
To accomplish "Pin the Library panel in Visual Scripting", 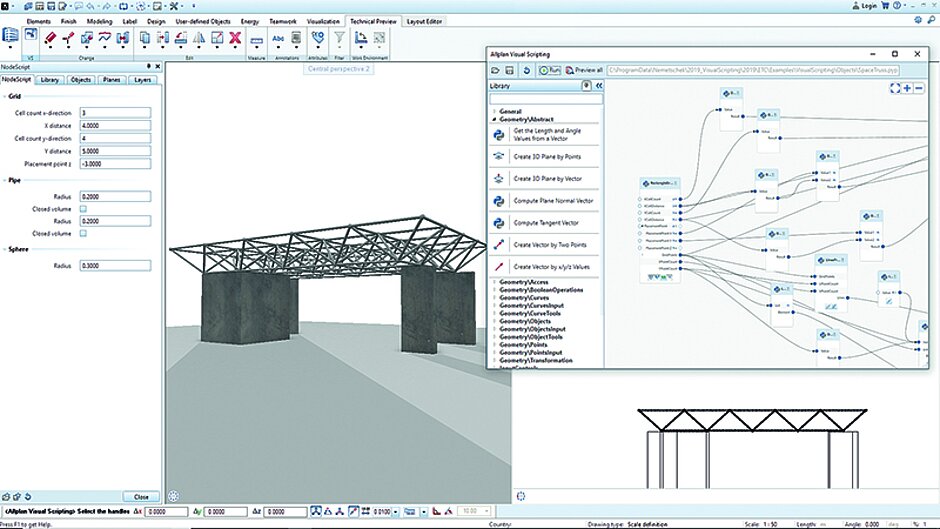I will pos(586,86).
